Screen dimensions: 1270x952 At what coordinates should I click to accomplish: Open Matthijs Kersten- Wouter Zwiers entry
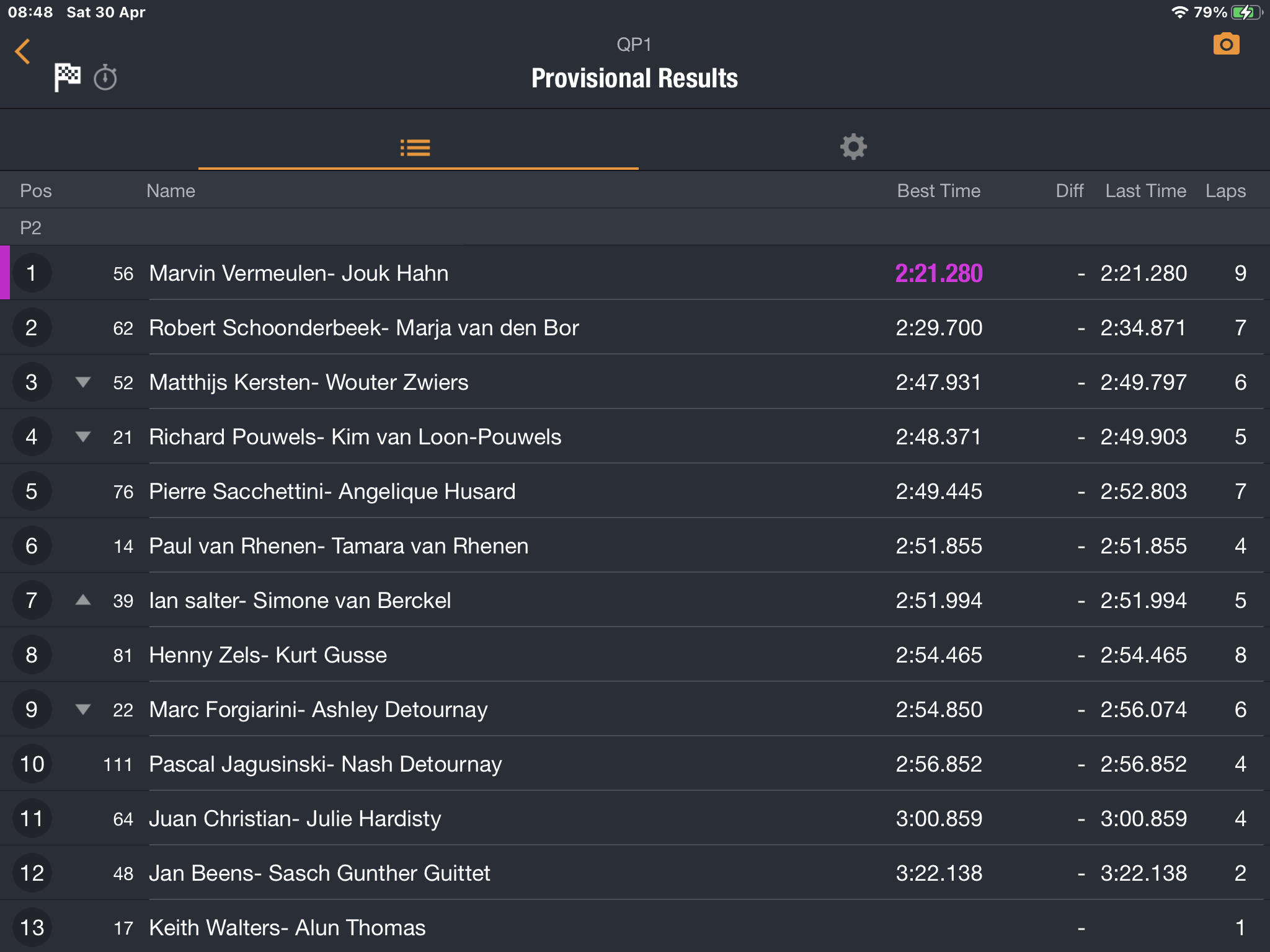(635, 382)
